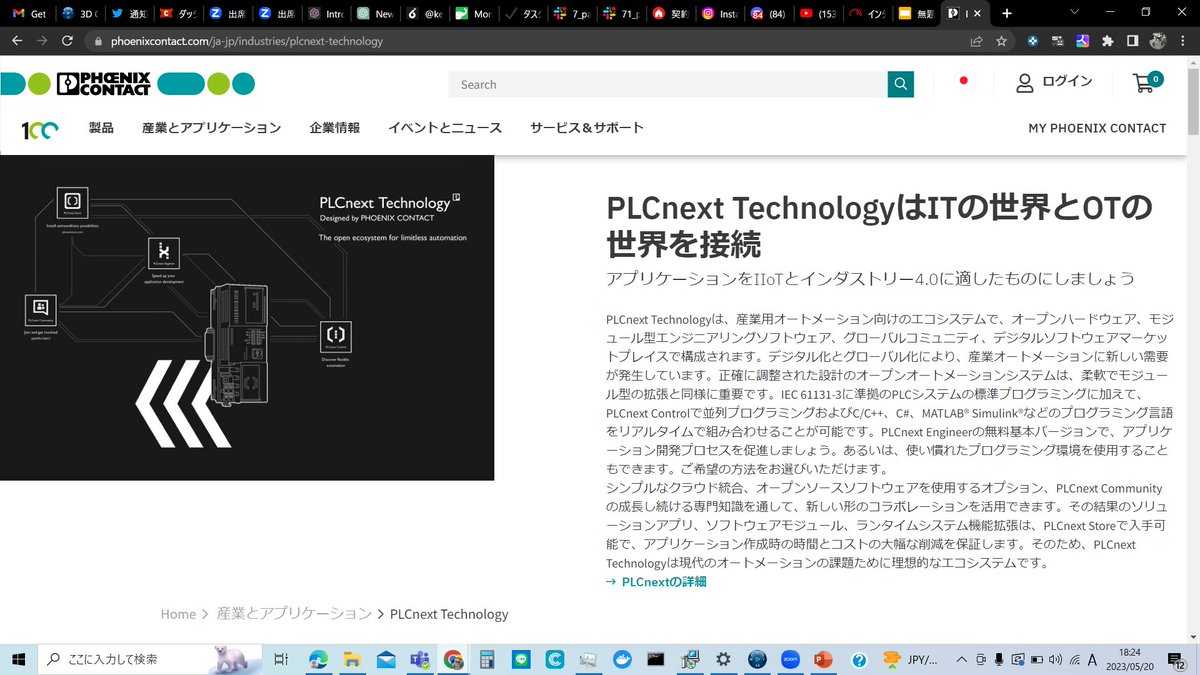Viewport: 1200px width, 675px height.
Task: Click the Phoenix Contact logo
Action: 104,84
